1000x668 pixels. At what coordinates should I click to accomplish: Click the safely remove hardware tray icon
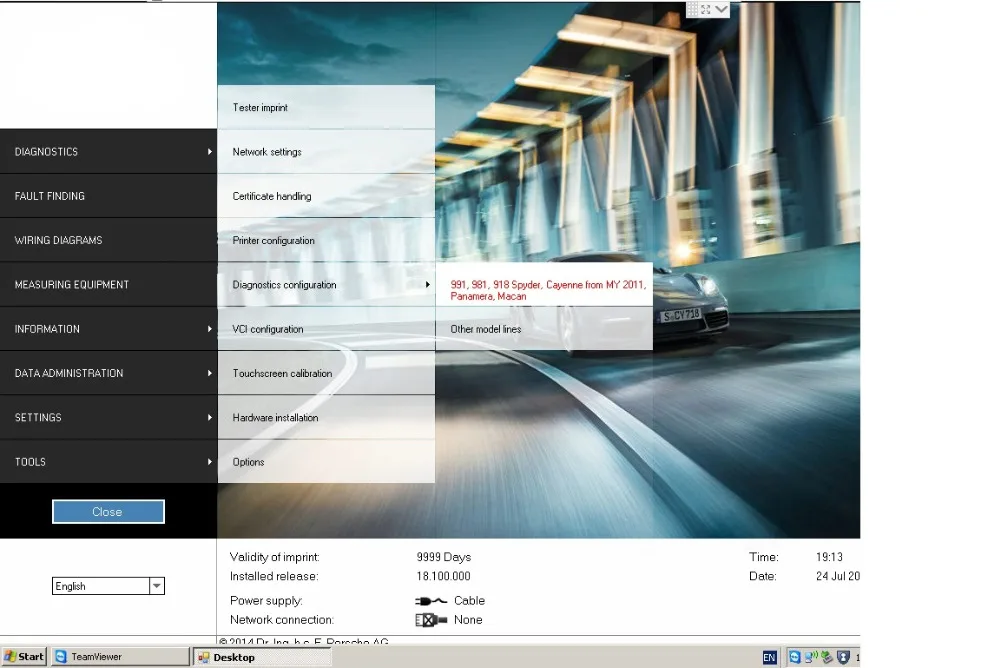(x=827, y=657)
